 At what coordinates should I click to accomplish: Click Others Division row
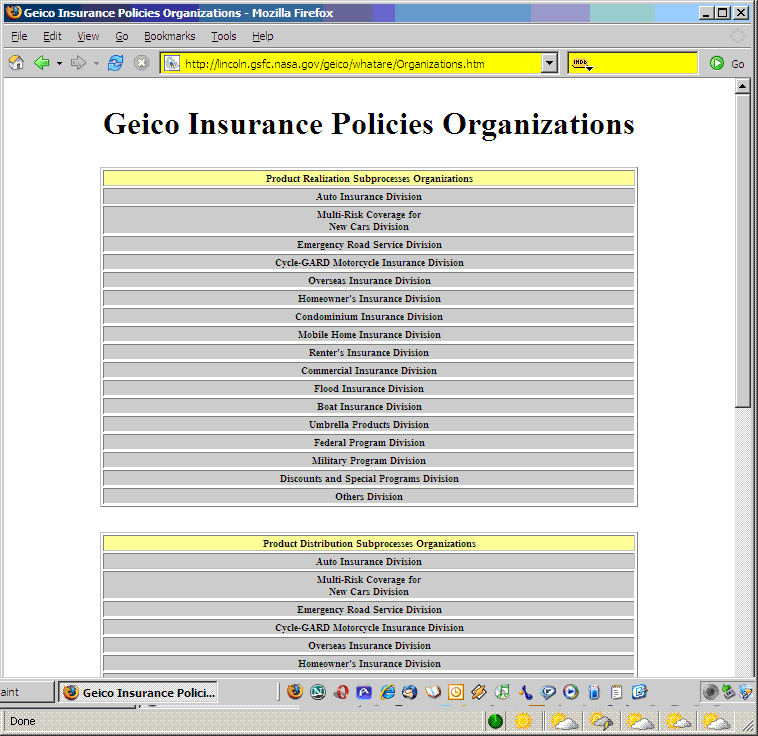tap(369, 496)
